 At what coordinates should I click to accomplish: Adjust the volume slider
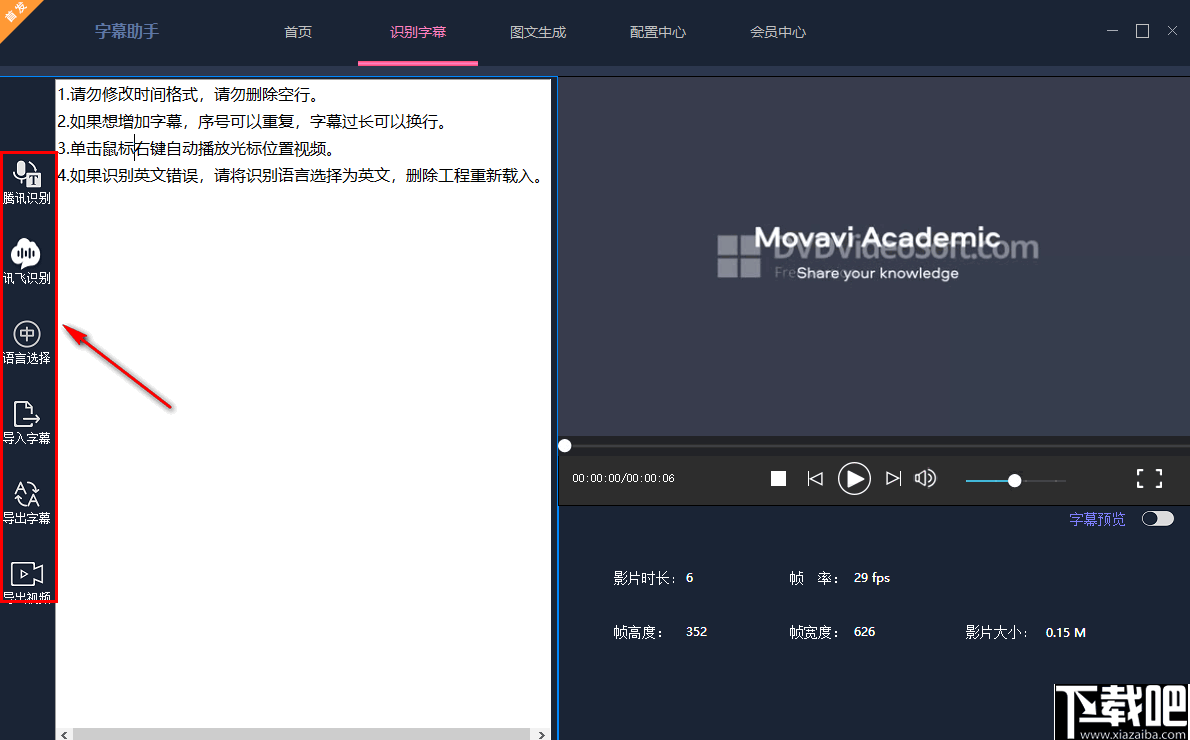pyautogui.click(x=1015, y=480)
